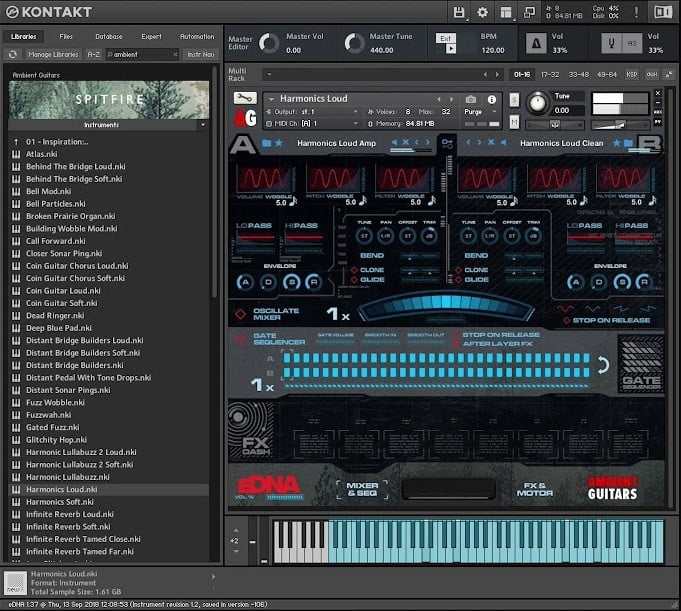Toggle the Ext sync button
The image size is (681, 611).
pos(446,38)
